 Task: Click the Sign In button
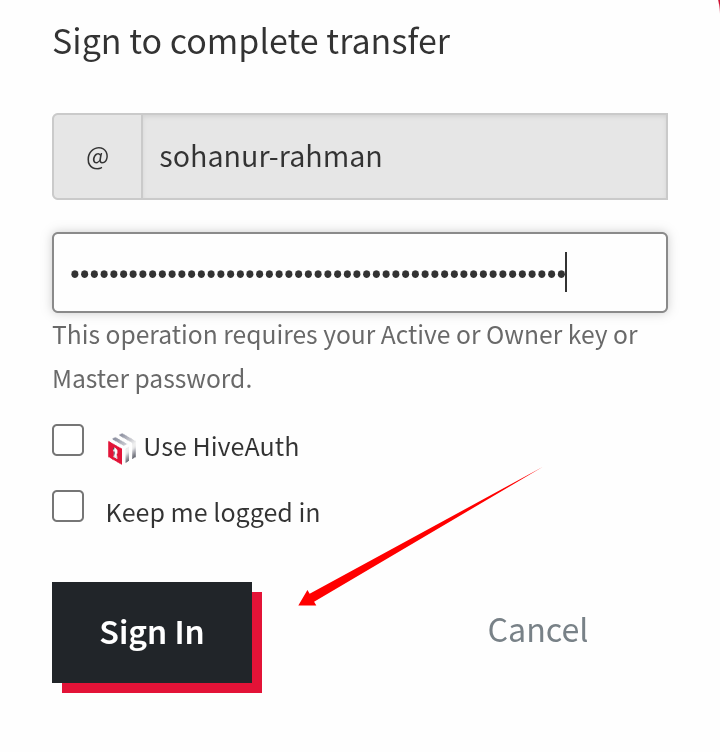[x=152, y=632]
